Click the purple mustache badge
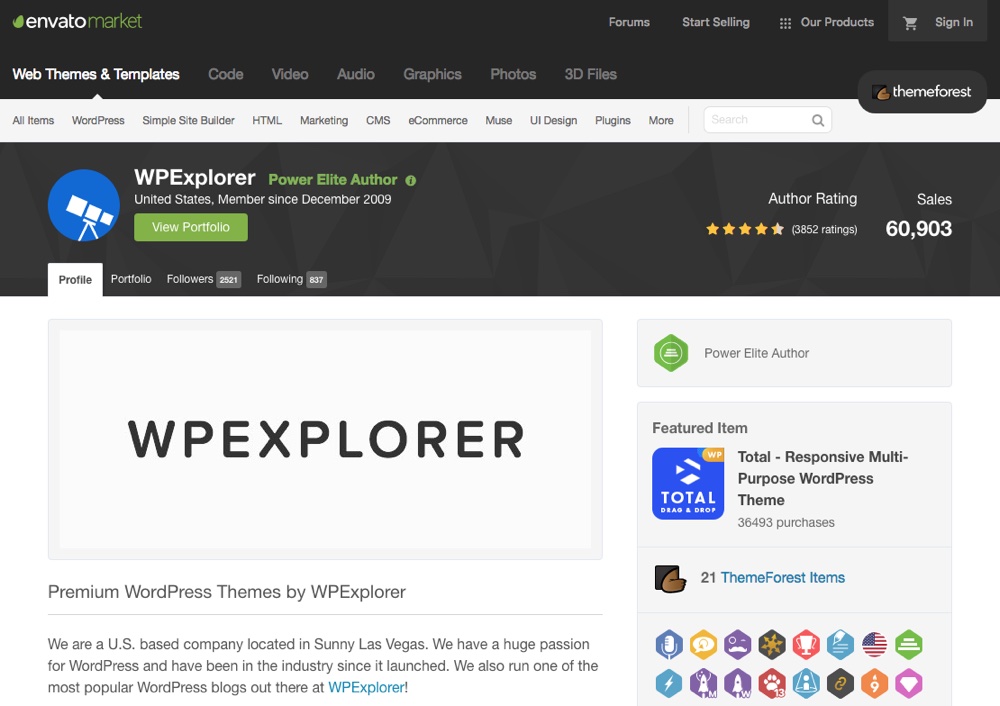Screen dimensions: 1000x706 tap(737, 644)
